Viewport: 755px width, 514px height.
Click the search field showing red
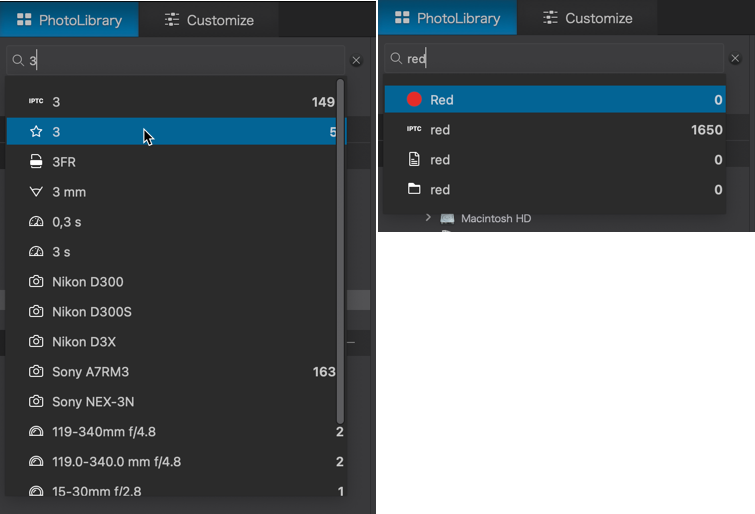coord(554,58)
